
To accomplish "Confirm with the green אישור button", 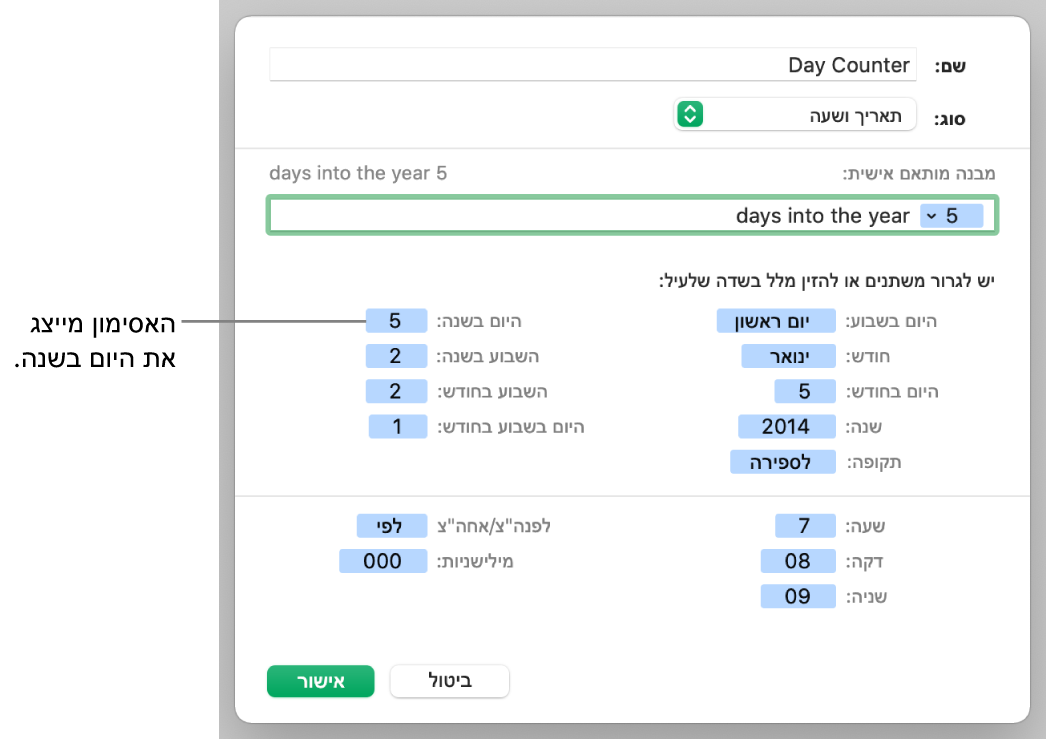I will (321, 681).
